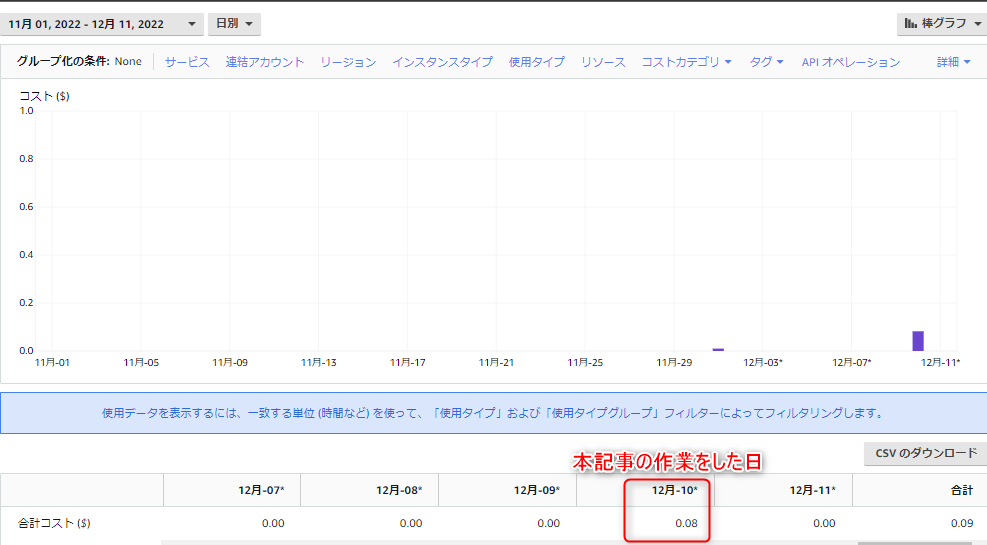Click the CSV のダウンロード button
The width and height of the screenshot is (987, 545).
[x=925, y=453]
